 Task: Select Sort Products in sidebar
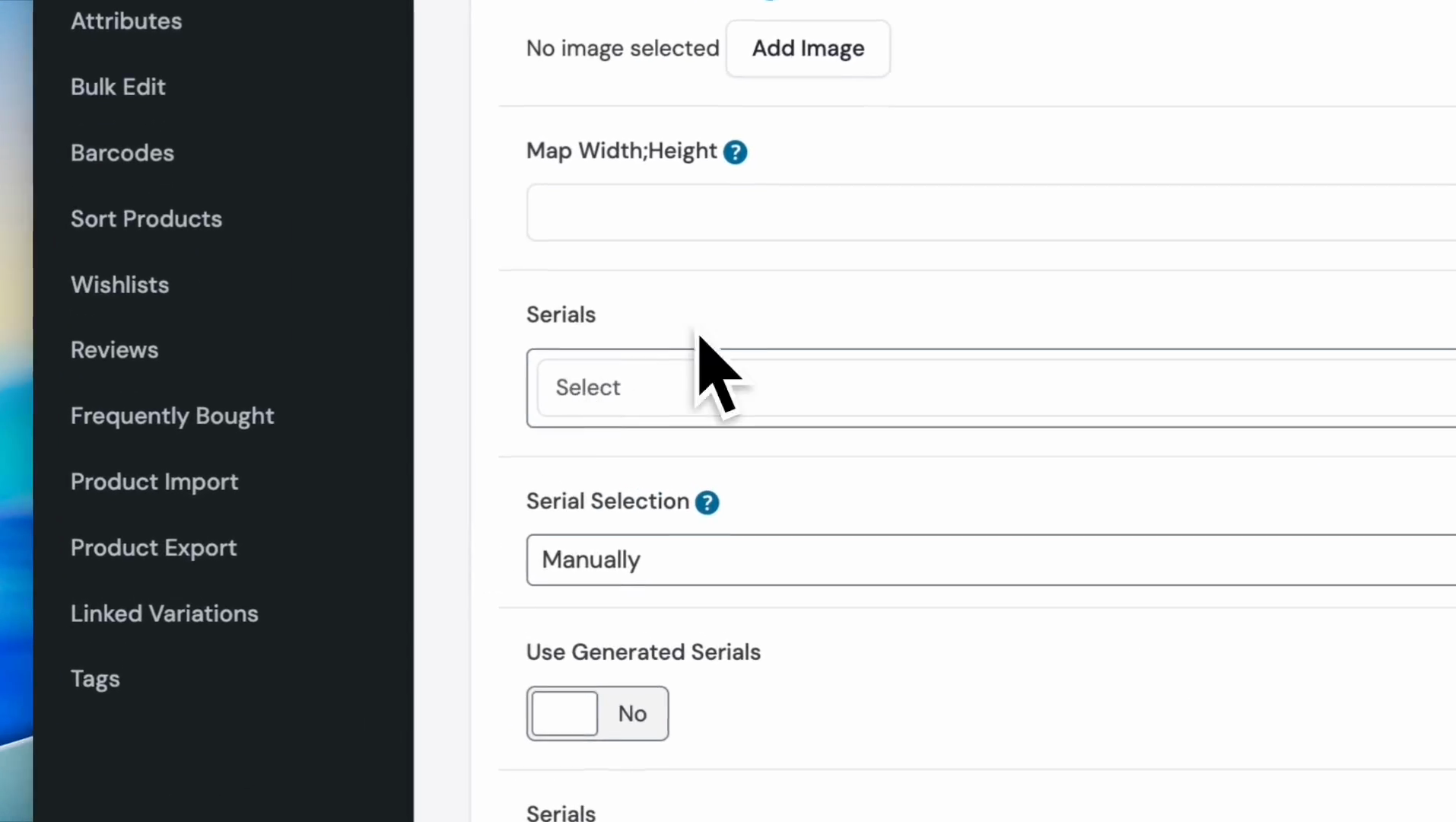[x=146, y=219]
